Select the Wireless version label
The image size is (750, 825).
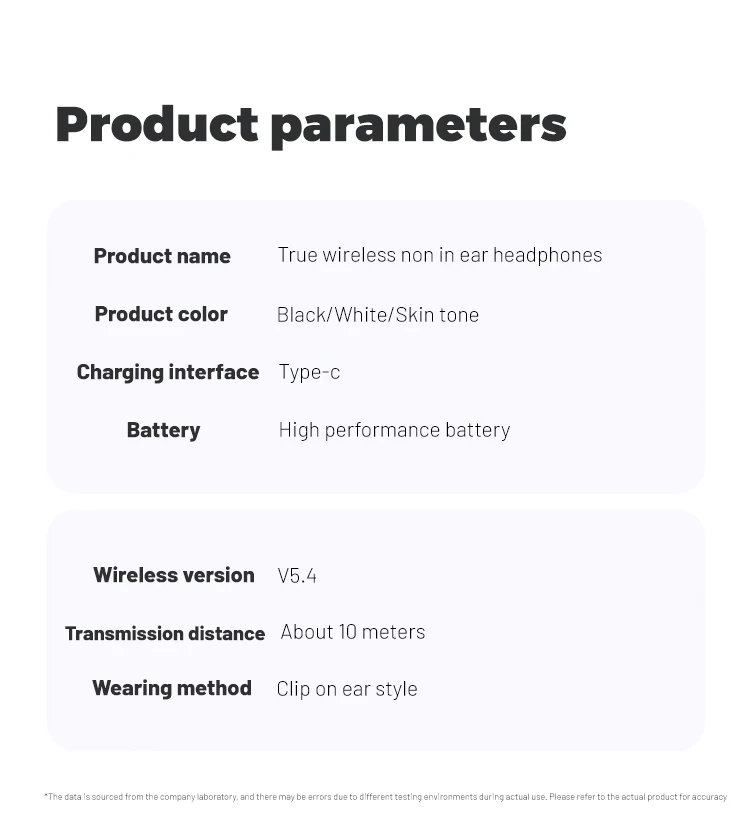tap(174, 575)
